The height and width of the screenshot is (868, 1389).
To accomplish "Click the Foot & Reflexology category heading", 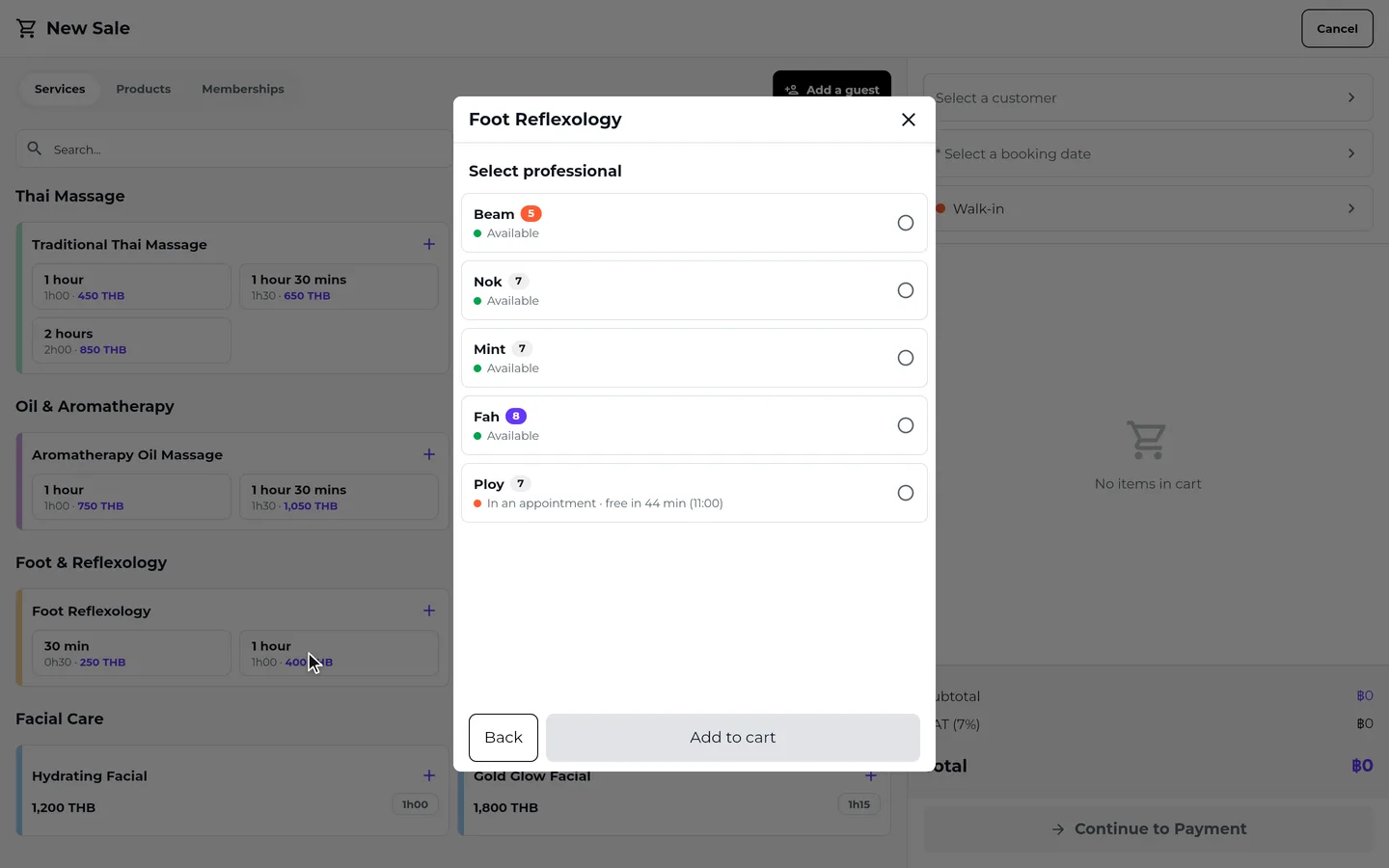I will [x=92, y=562].
